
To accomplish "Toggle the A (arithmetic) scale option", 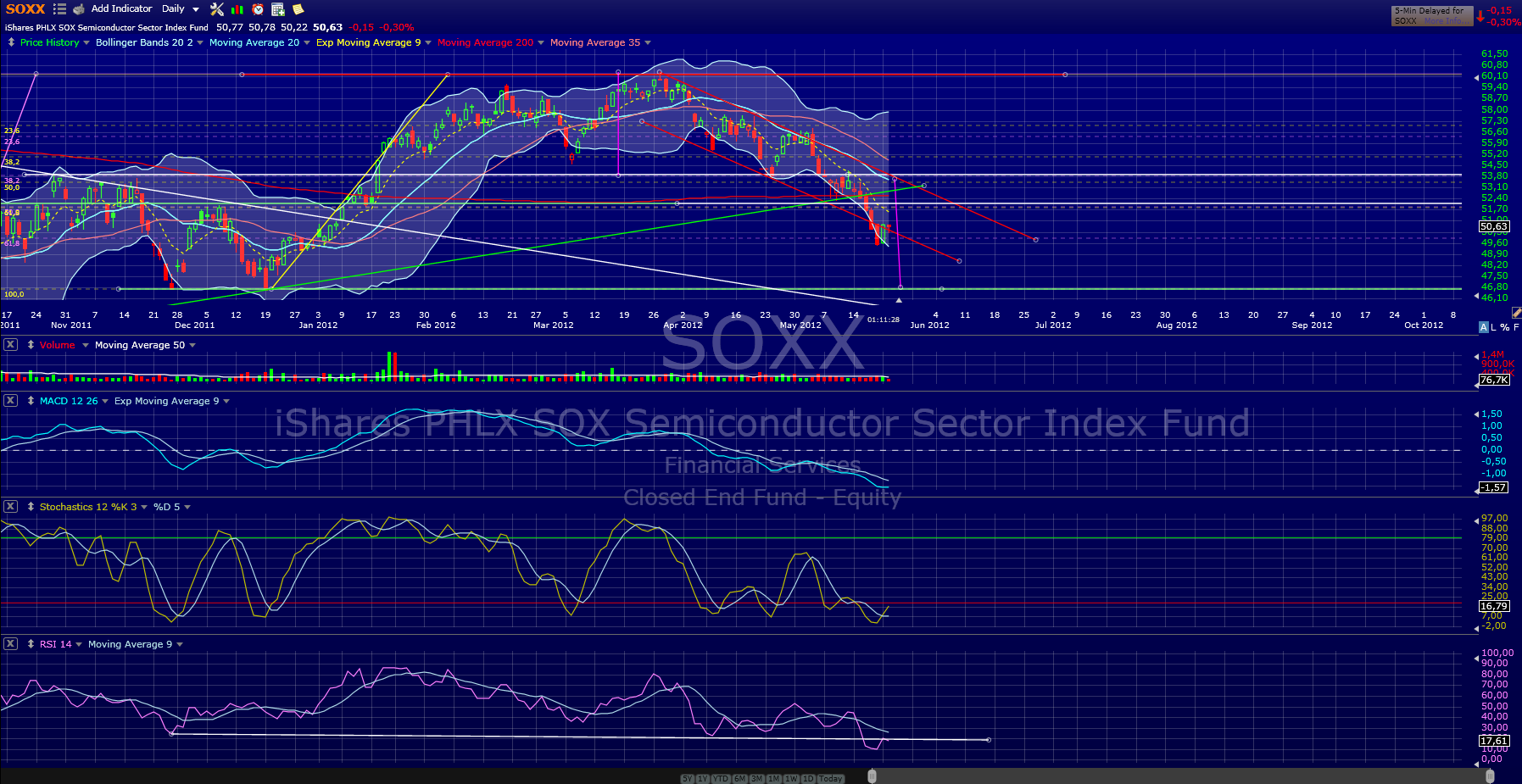I will click(x=1483, y=327).
